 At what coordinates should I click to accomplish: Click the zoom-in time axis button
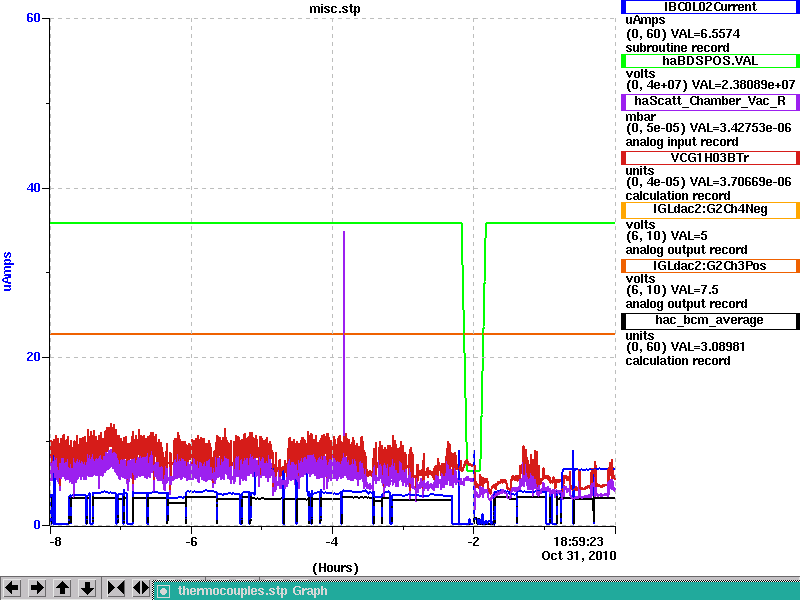pyautogui.click(x=116, y=588)
